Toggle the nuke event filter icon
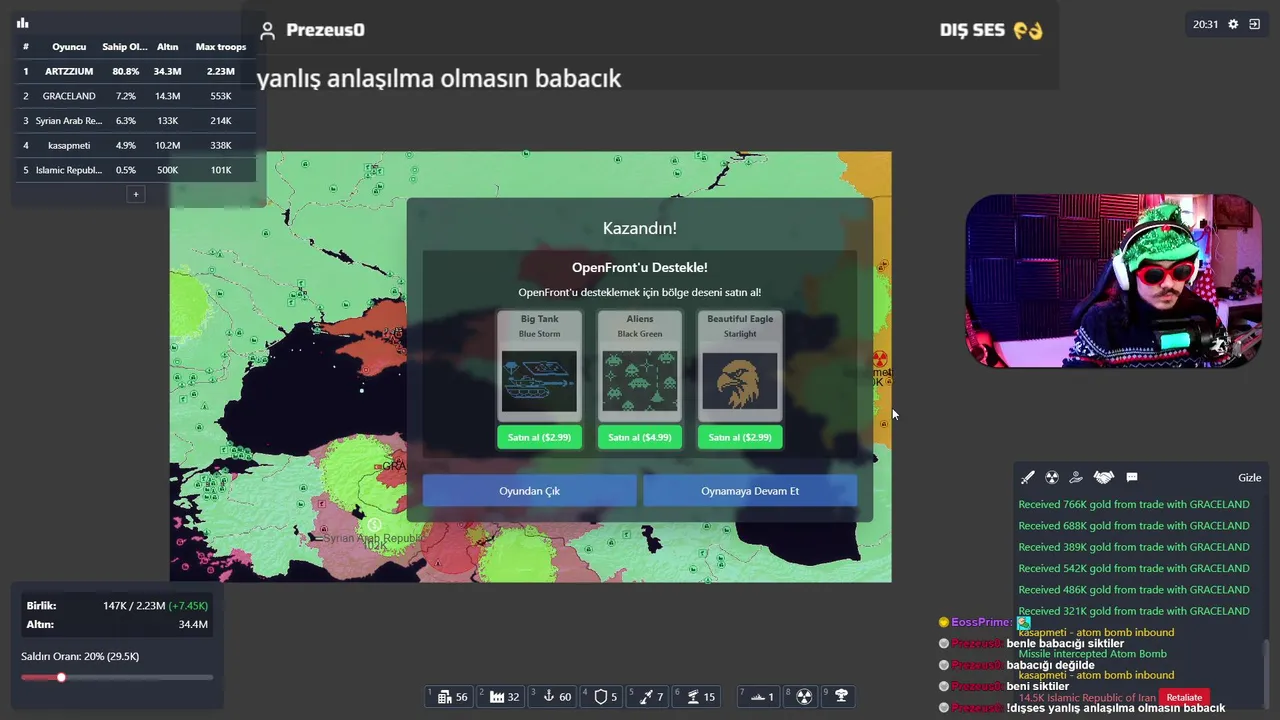Image resolution: width=1280 pixels, height=720 pixels. [x=1052, y=478]
